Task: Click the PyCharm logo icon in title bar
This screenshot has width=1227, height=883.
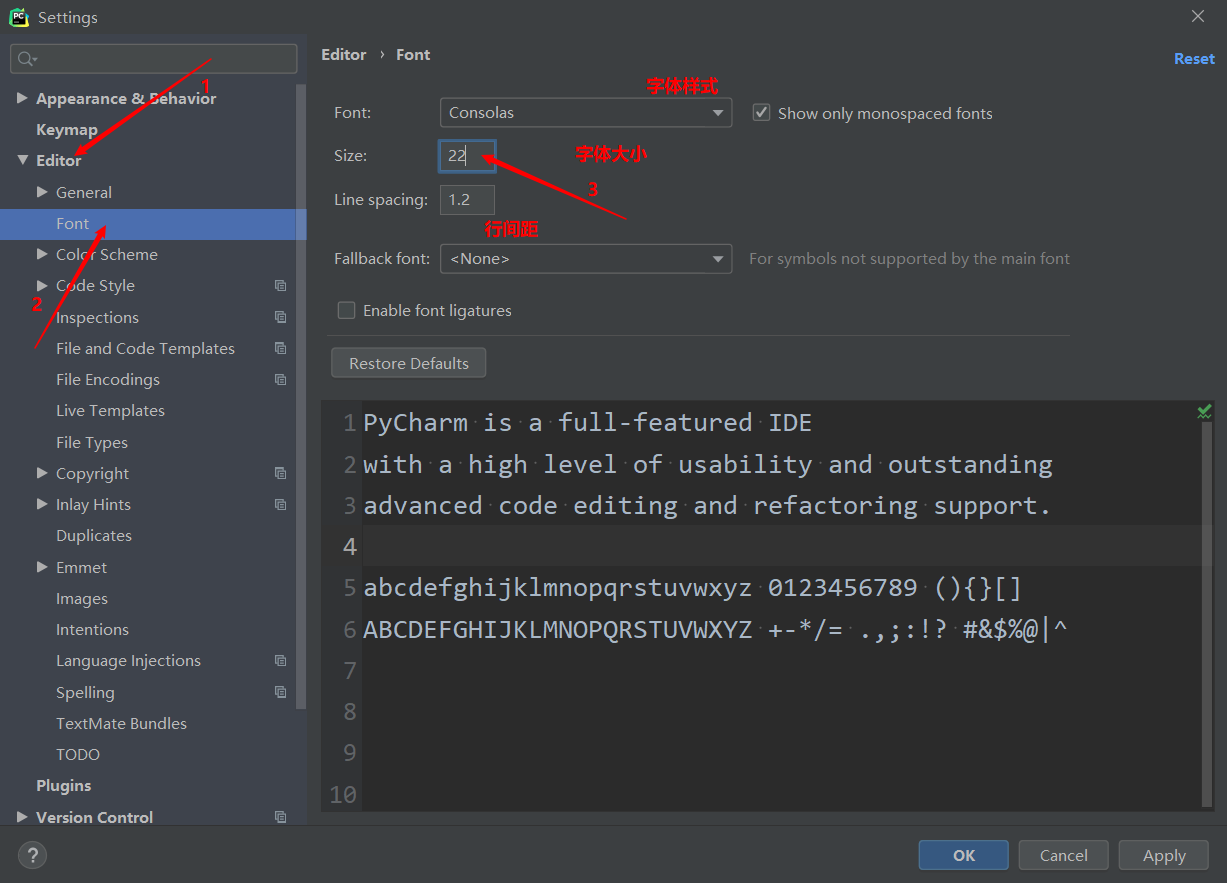Action: (19, 17)
